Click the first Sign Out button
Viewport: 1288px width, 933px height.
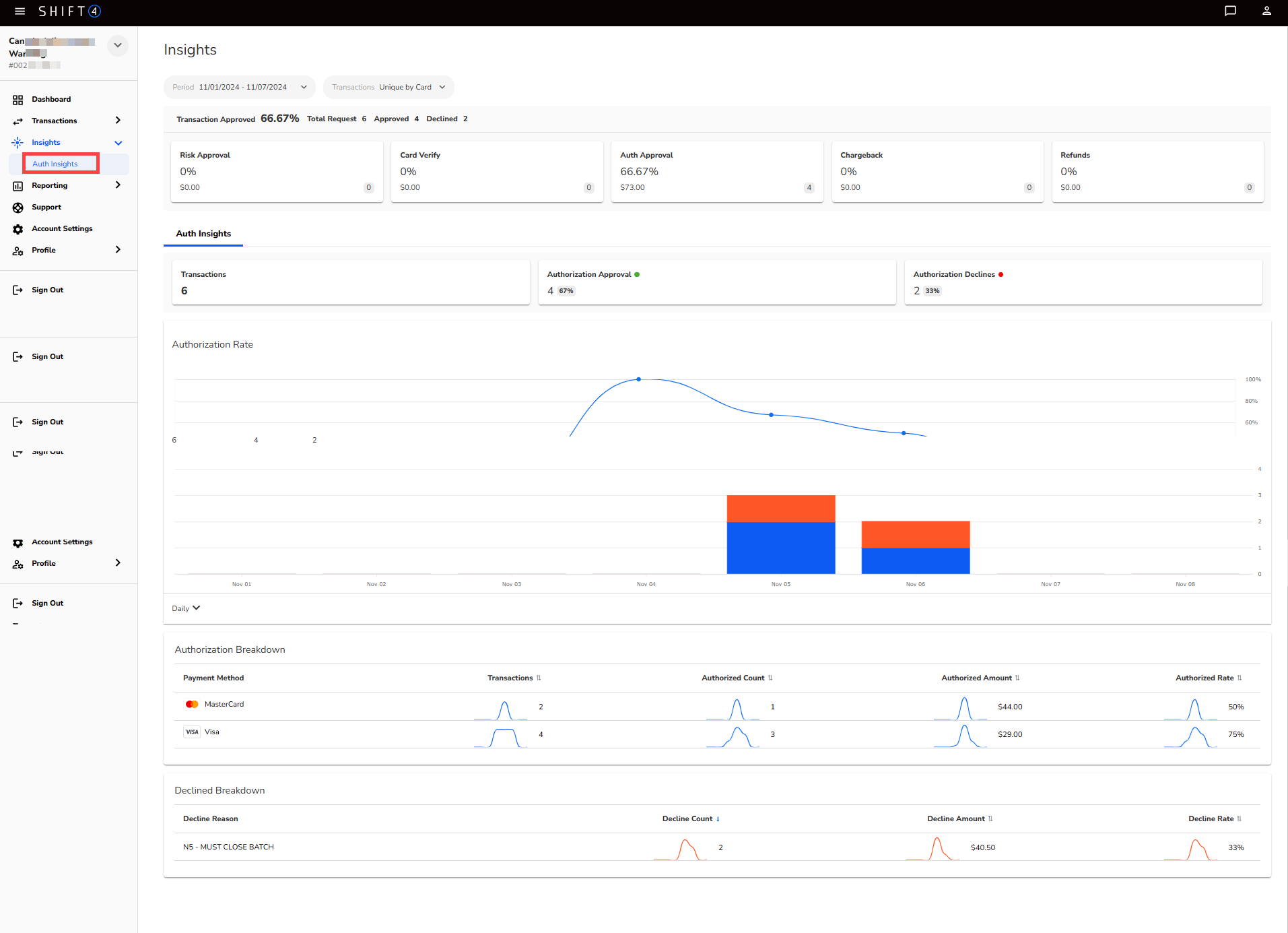tap(47, 290)
